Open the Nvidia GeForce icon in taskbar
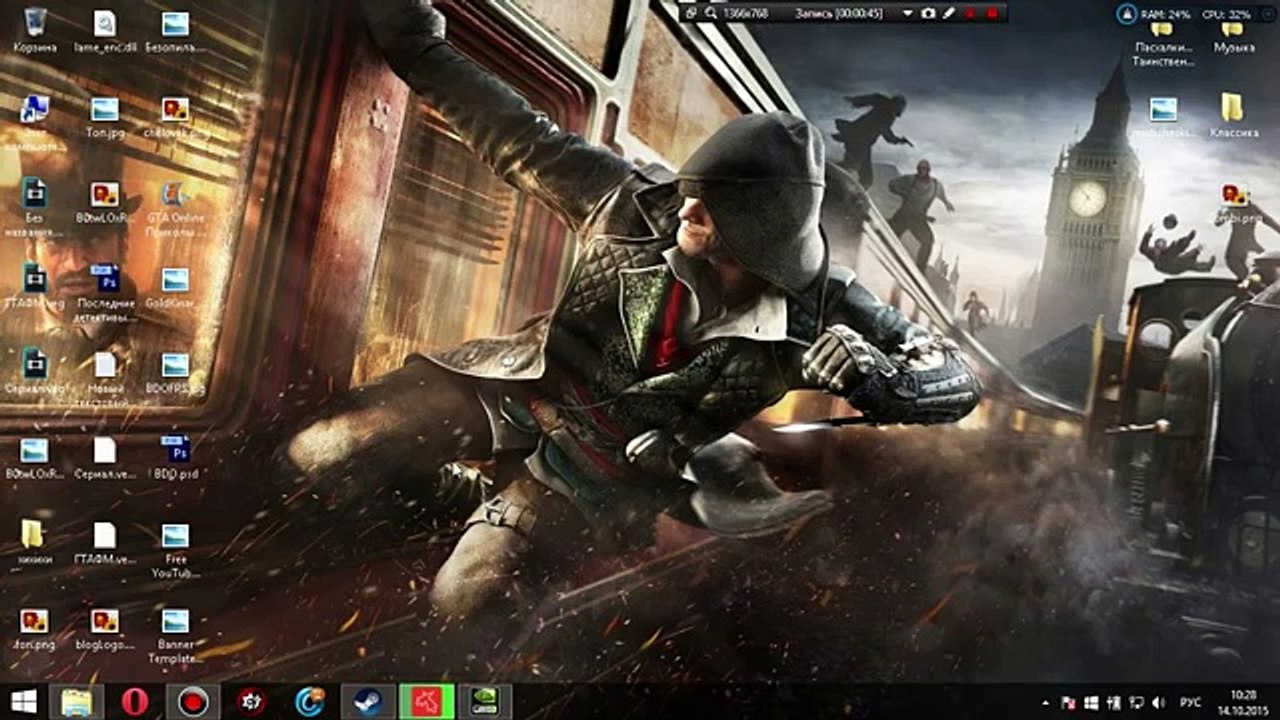Screen dimensions: 1280x720 click(484, 701)
